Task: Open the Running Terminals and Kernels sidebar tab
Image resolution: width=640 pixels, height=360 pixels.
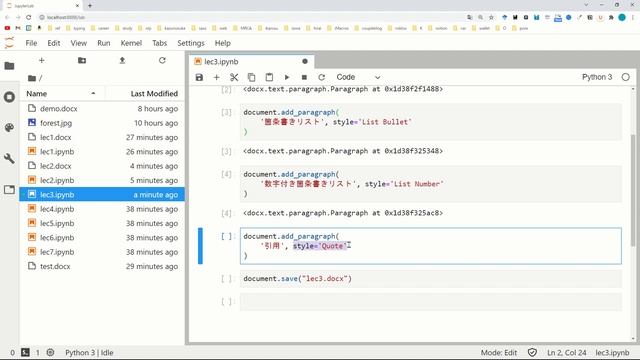Action: [x=9, y=97]
